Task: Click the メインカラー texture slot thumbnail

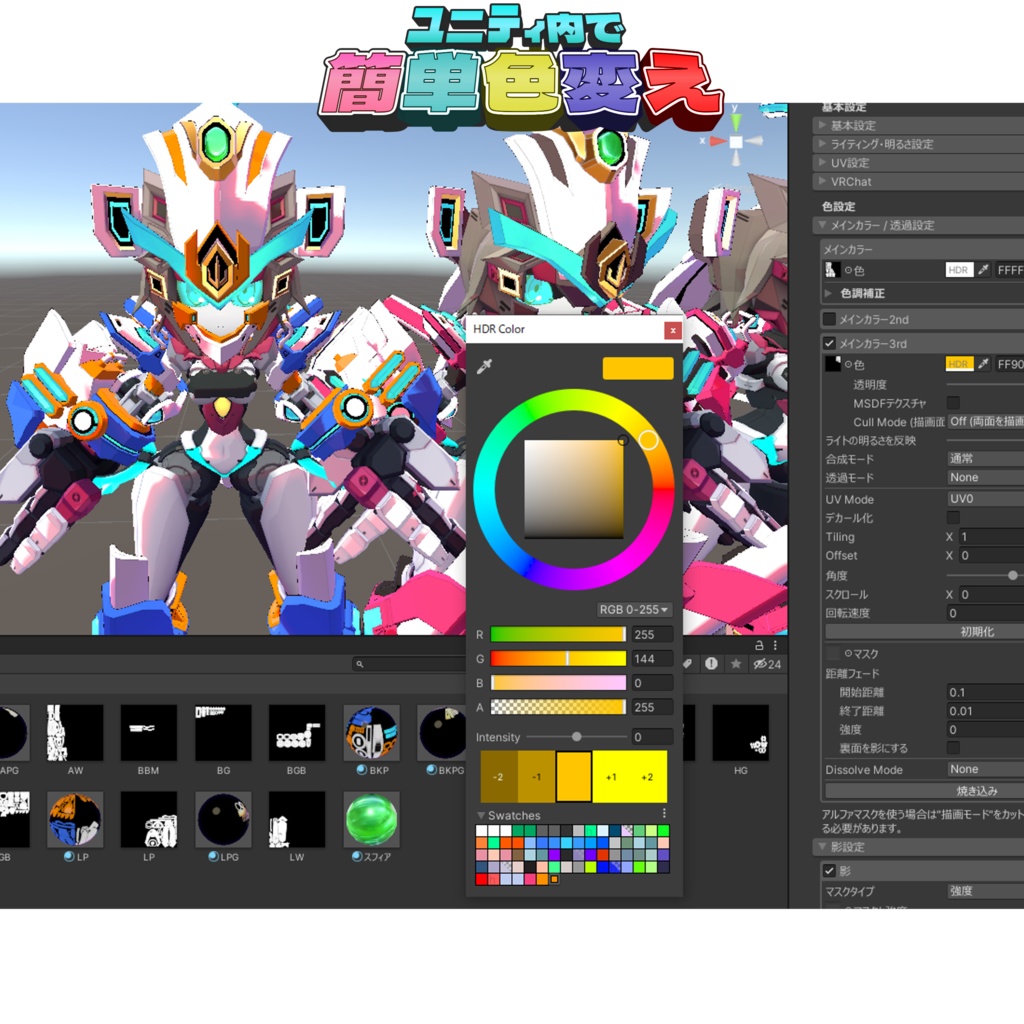Action: (831, 270)
